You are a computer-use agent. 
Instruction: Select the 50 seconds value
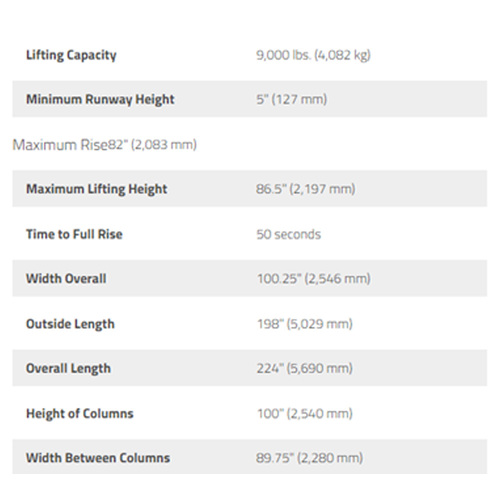pos(289,234)
